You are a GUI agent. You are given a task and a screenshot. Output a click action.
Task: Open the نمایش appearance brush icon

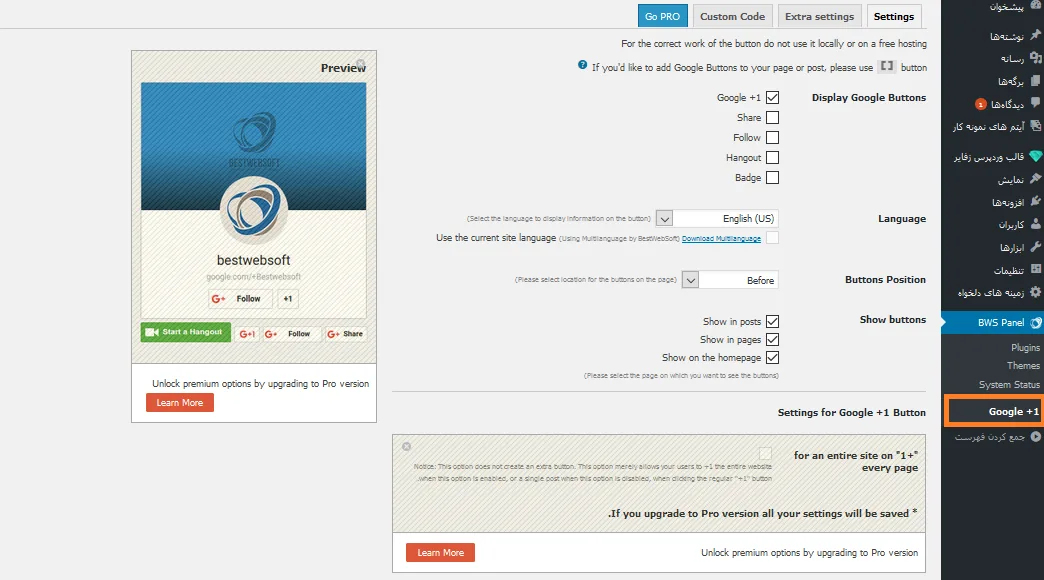(x=1036, y=179)
